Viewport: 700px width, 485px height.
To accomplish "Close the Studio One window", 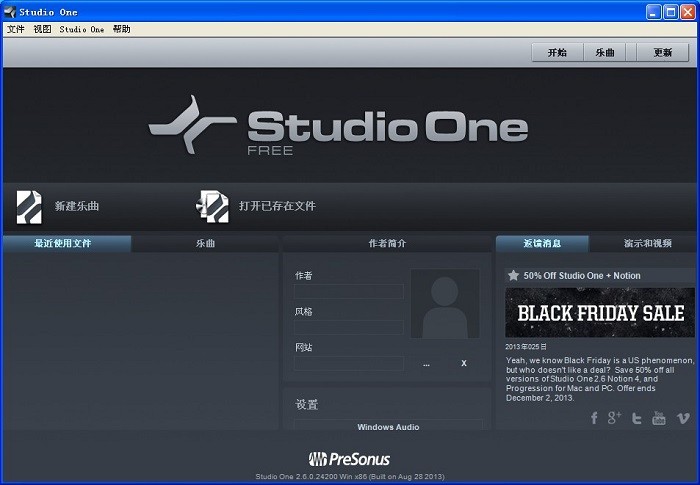I will tap(687, 12).
